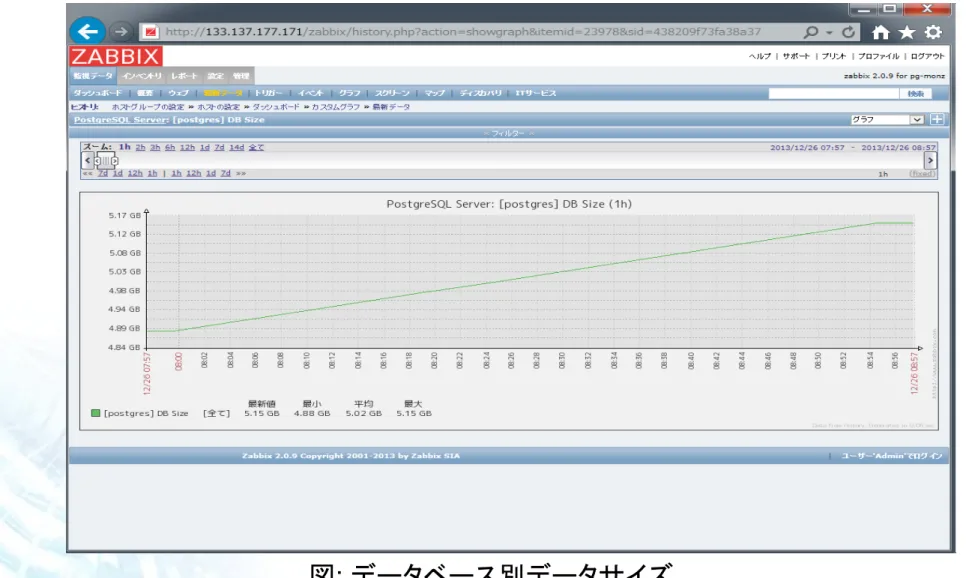Click the サポート link
This screenshot has width=966, height=578.
tap(796, 56)
